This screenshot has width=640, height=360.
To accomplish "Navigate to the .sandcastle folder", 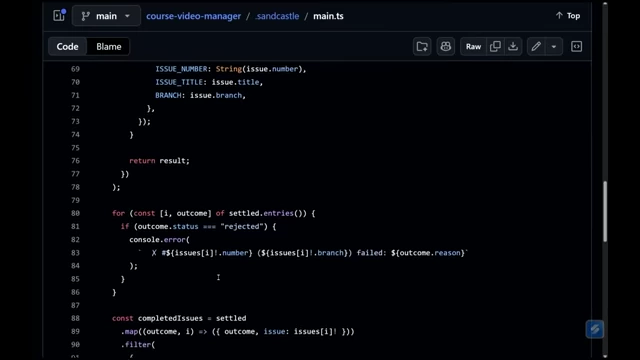I will pos(277,16).
